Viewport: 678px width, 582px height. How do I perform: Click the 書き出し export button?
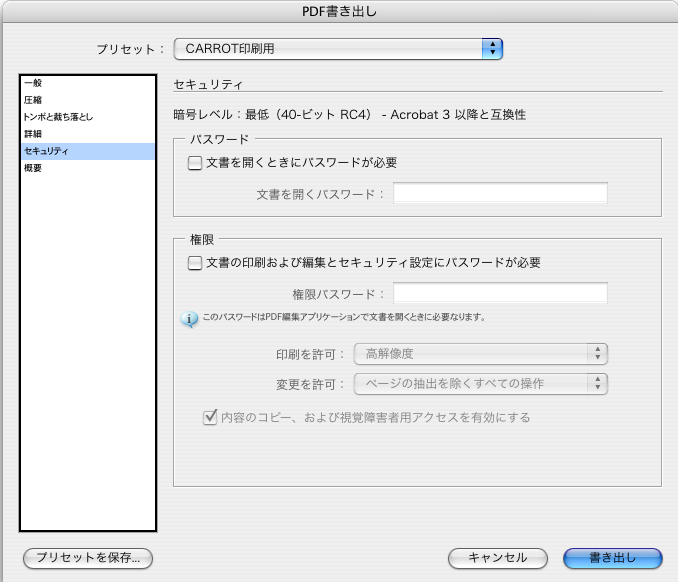613,558
